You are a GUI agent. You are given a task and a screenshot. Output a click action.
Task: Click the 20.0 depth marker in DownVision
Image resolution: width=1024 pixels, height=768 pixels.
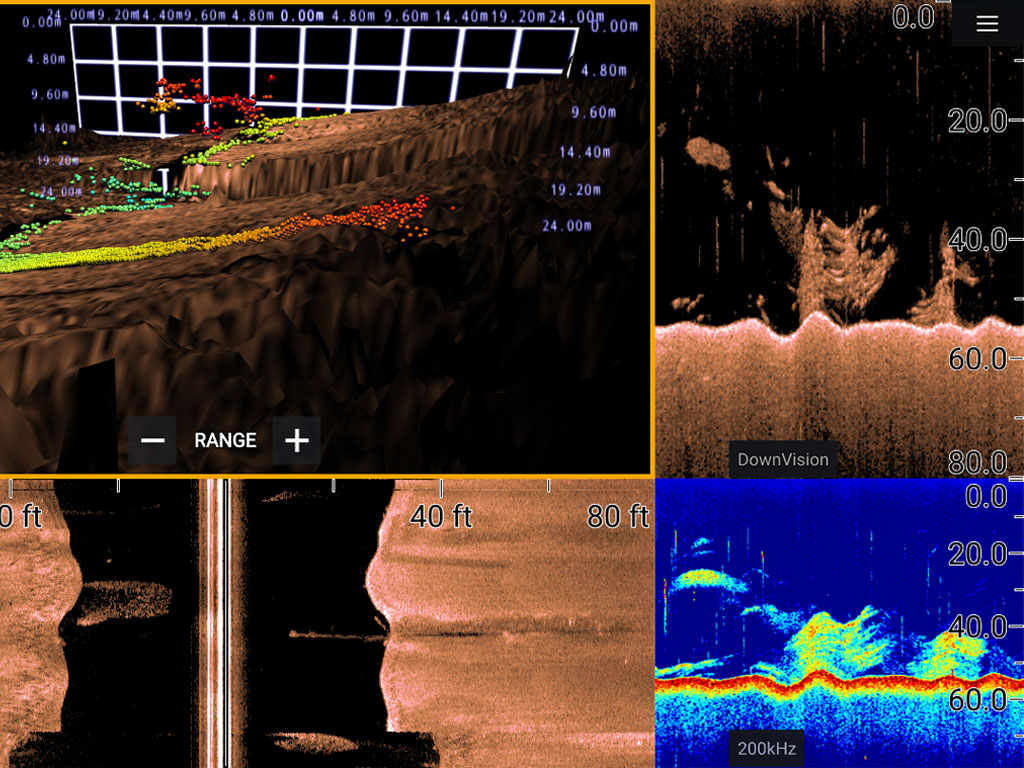(977, 121)
